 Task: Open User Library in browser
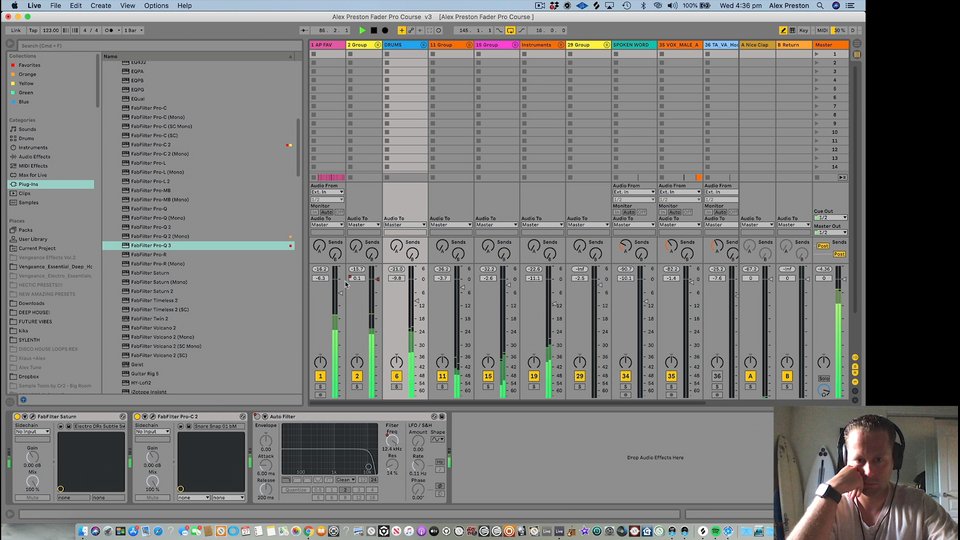click(x=32, y=239)
